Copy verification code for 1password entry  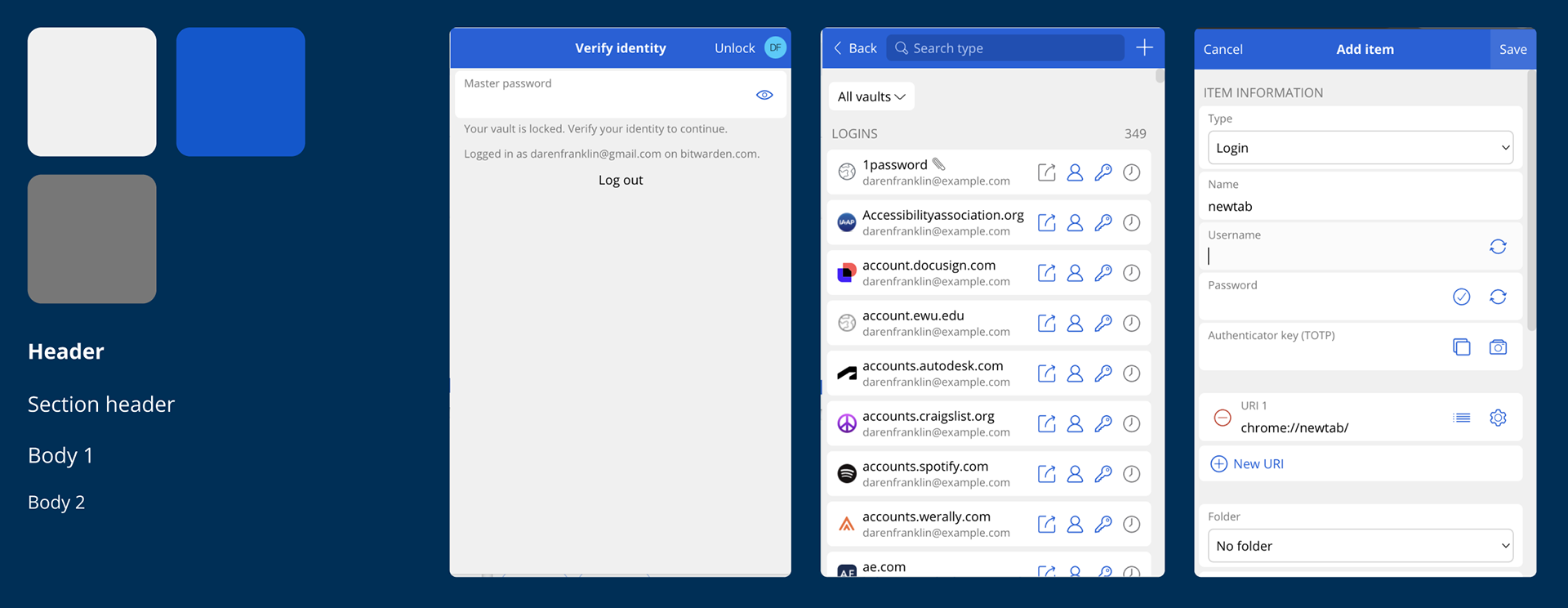tap(1131, 172)
